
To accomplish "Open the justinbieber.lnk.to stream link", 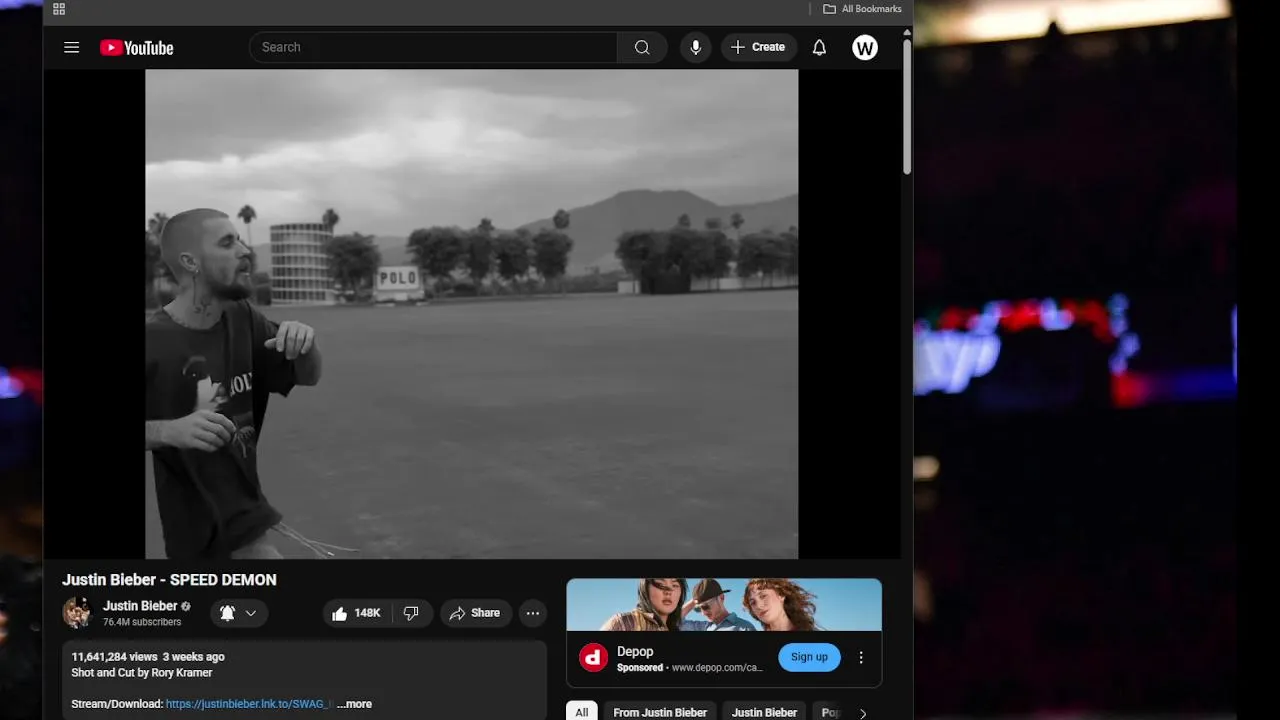I will (248, 704).
